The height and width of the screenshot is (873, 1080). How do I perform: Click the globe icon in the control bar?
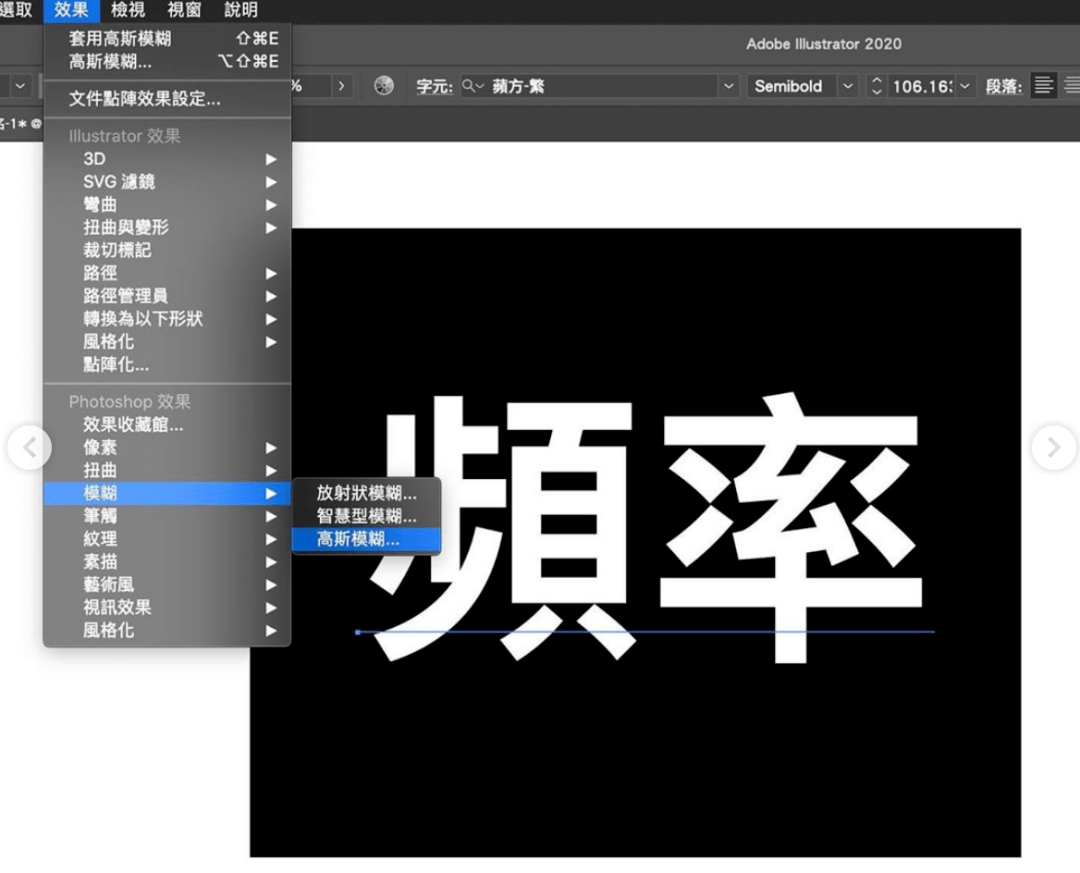383,86
